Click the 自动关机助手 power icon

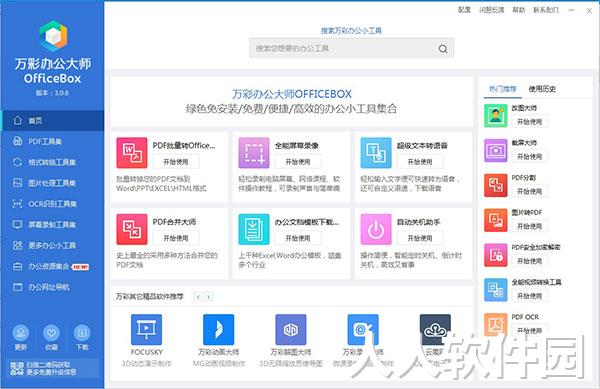[376, 229]
